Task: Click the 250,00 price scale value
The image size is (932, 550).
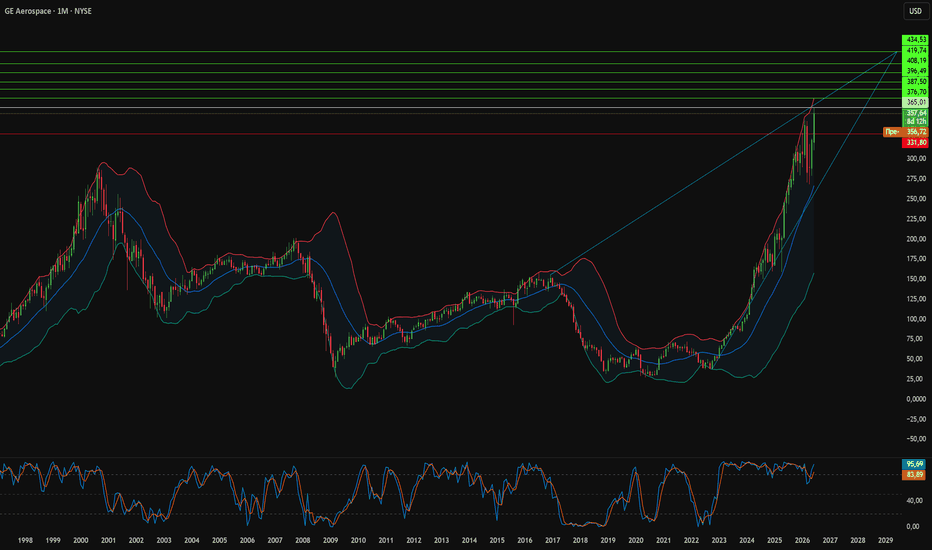Action: 916,199
